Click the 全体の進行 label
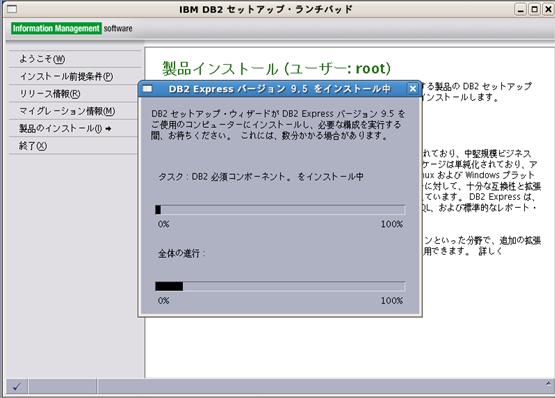The image size is (555, 398). click(x=181, y=254)
